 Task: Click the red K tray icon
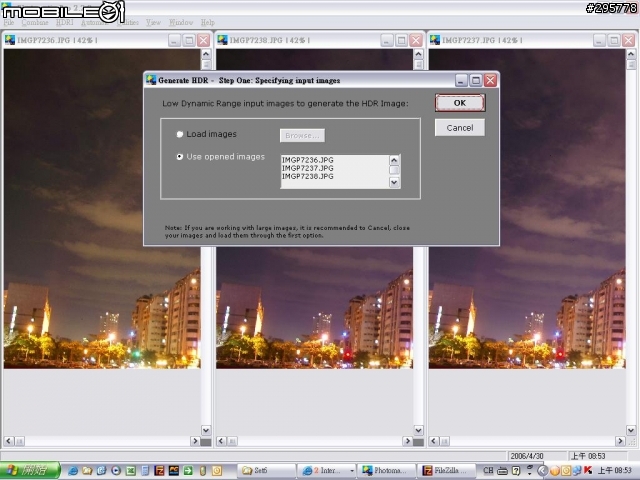pos(588,471)
